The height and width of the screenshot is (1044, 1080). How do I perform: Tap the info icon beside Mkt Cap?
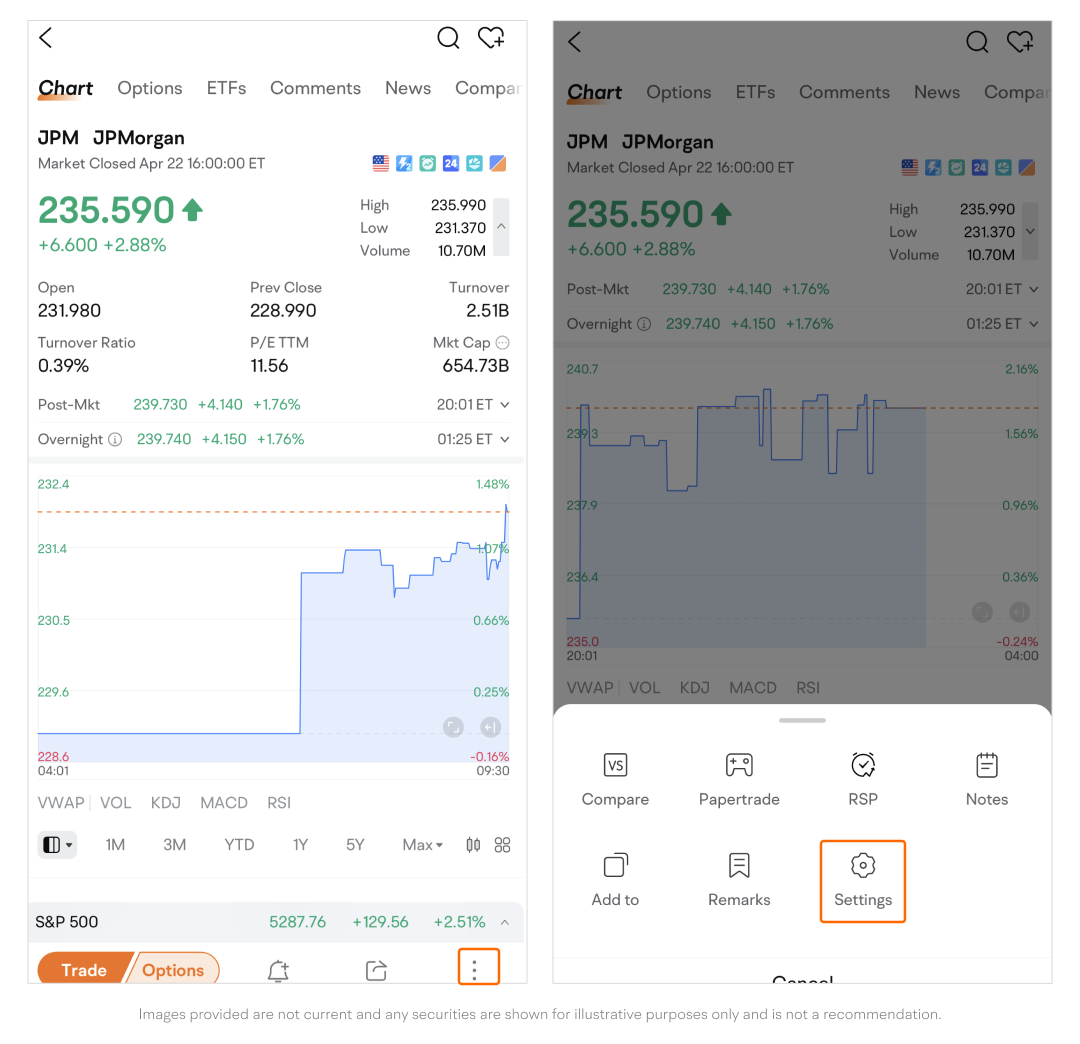click(502, 342)
